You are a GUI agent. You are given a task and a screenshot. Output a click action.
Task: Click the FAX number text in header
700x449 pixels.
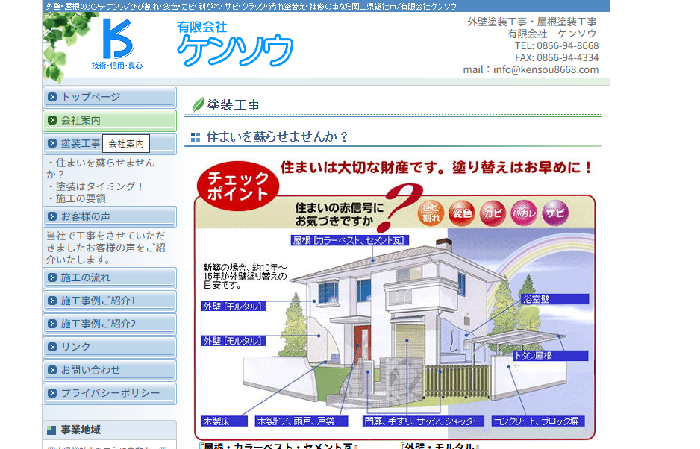(556, 58)
